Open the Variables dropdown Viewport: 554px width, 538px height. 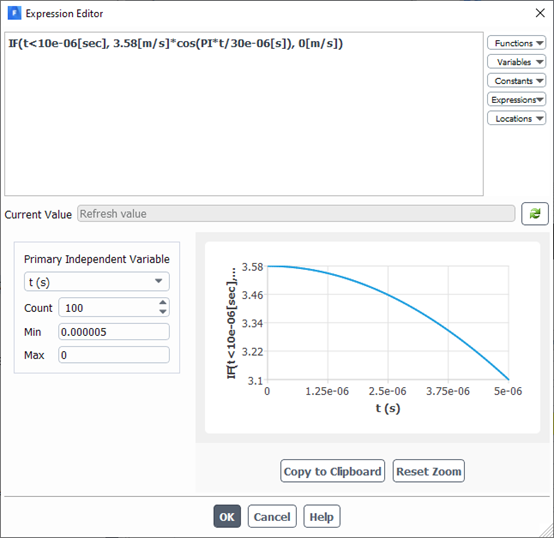click(517, 62)
